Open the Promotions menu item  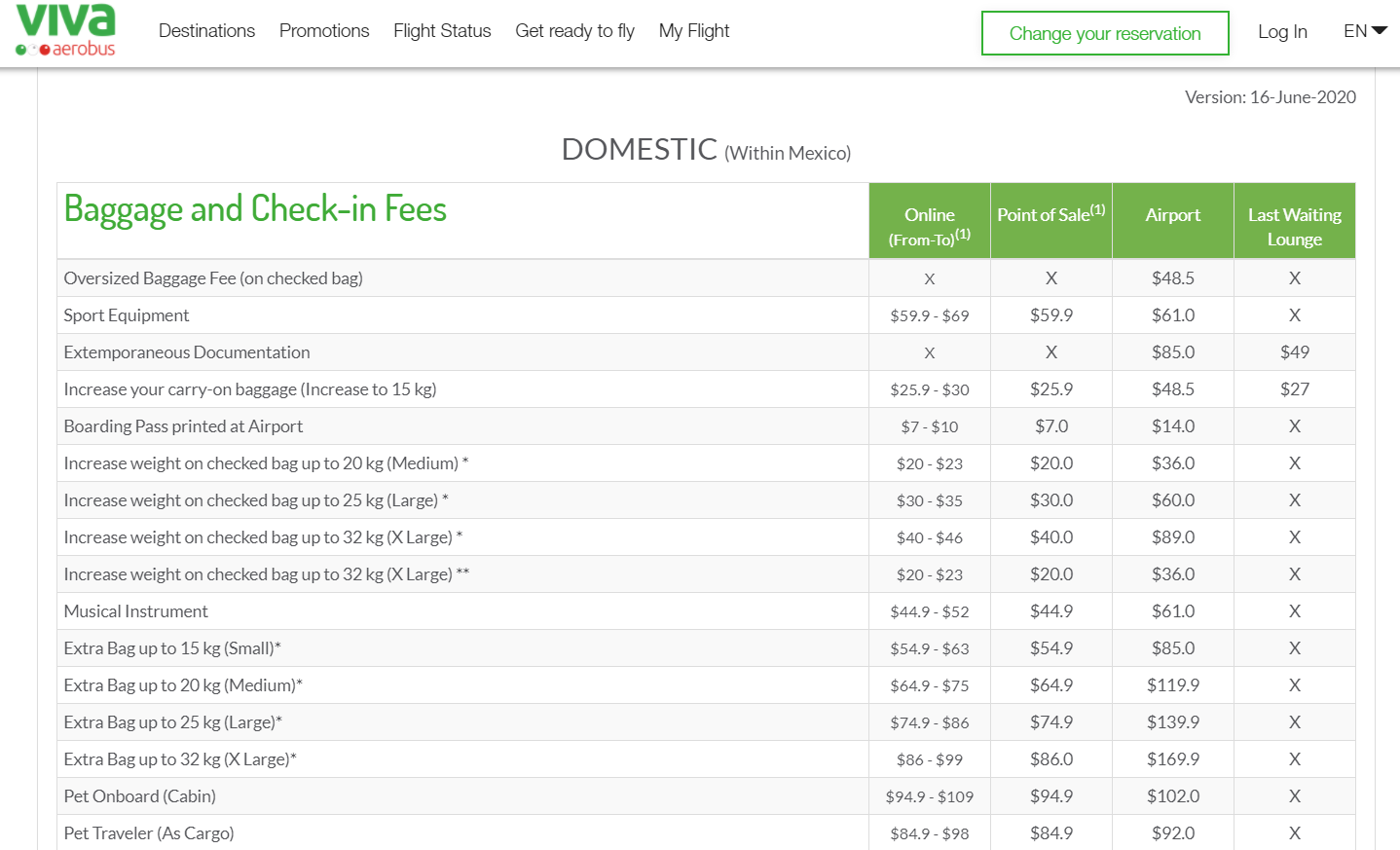click(324, 31)
